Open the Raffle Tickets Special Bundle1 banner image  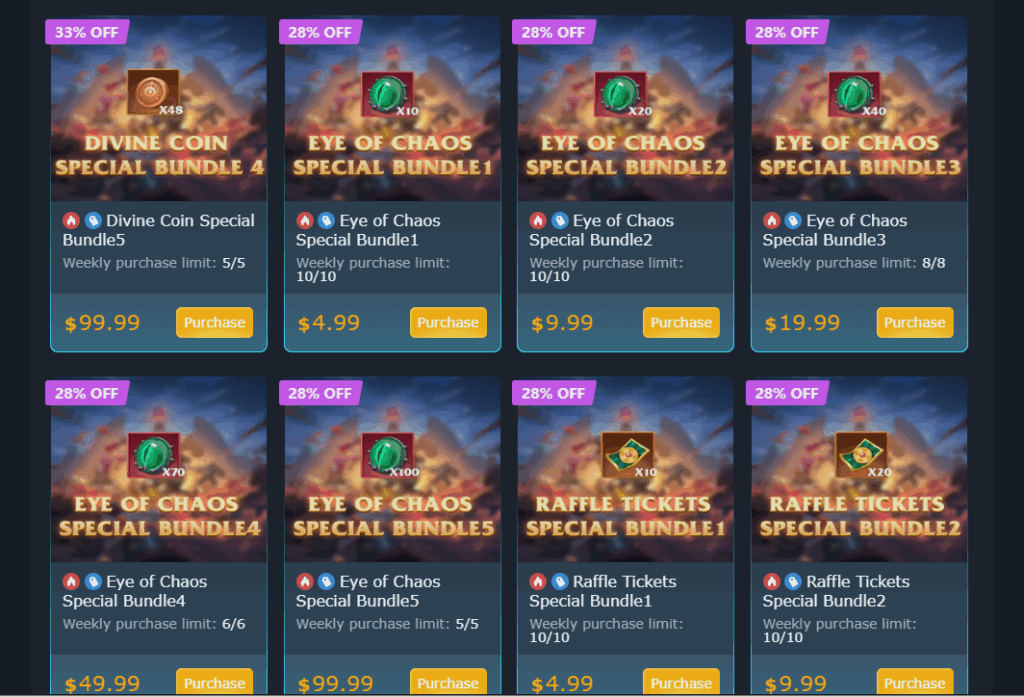pos(626,470)
